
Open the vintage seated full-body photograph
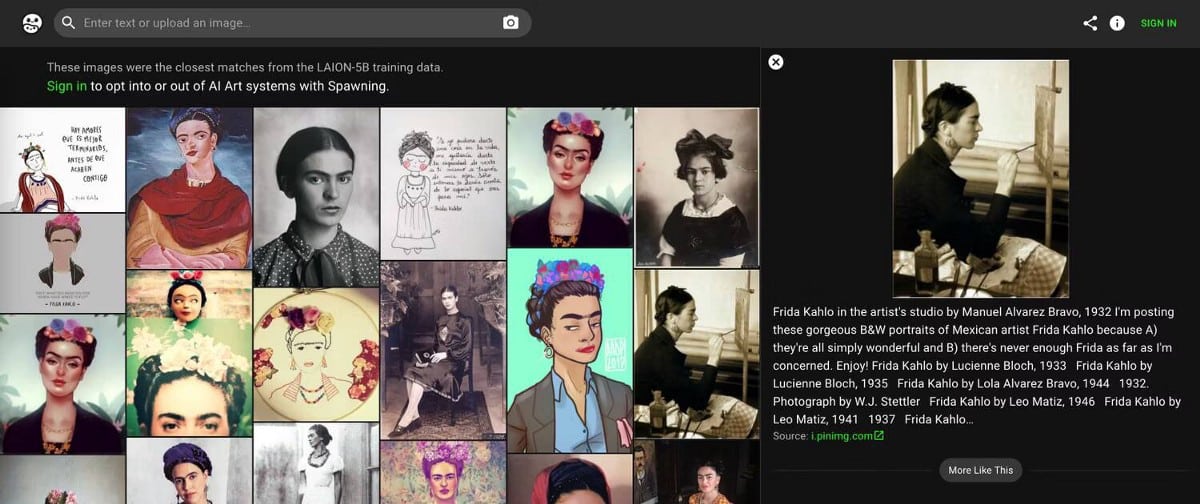pyautogui.click(x=443, y=349)
